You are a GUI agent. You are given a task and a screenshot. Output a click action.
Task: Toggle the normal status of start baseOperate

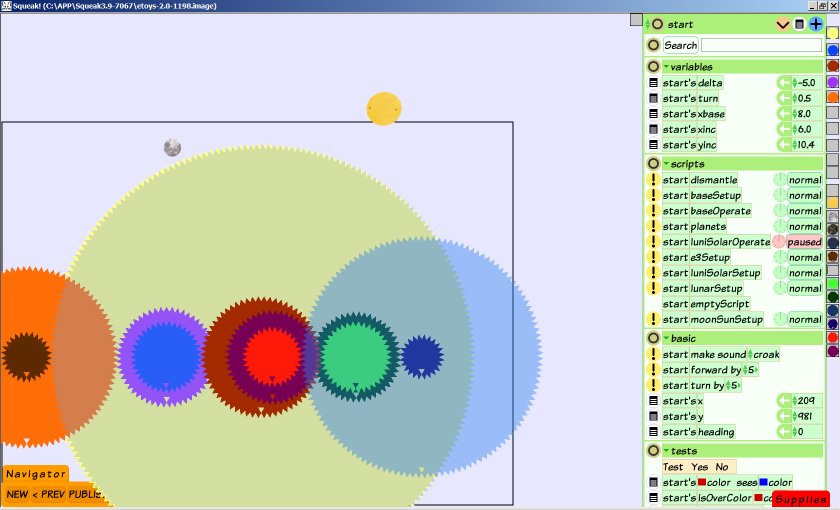click(804, 211)
